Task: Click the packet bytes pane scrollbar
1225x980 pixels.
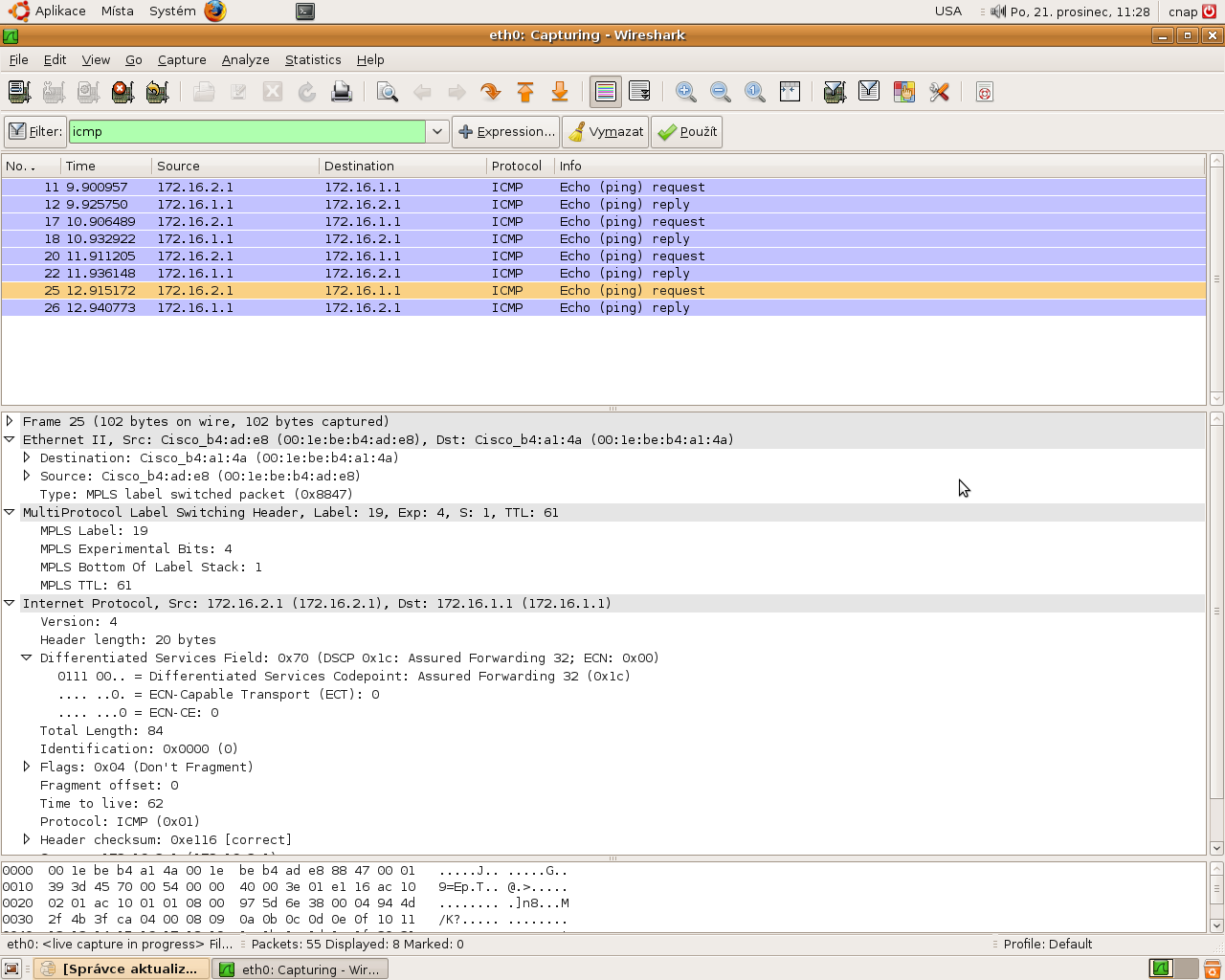Action: [x=1216, y=897]
